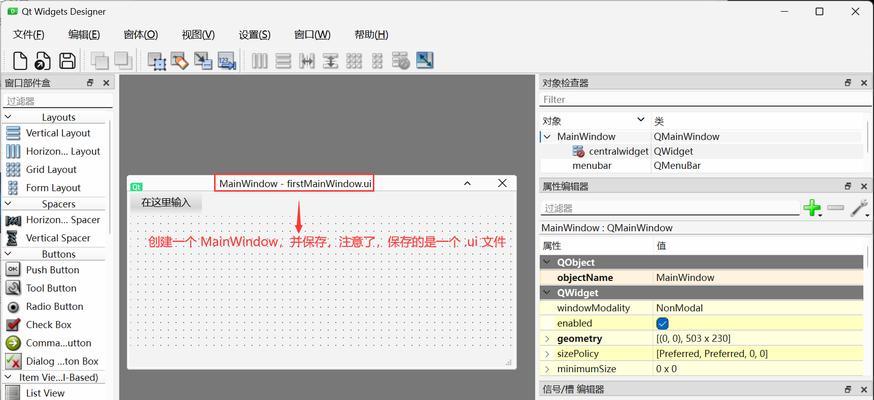The height and width of the screenshot is (400, 874).
Task: Open the 设置(S) menu
Action: pos(254,35)
